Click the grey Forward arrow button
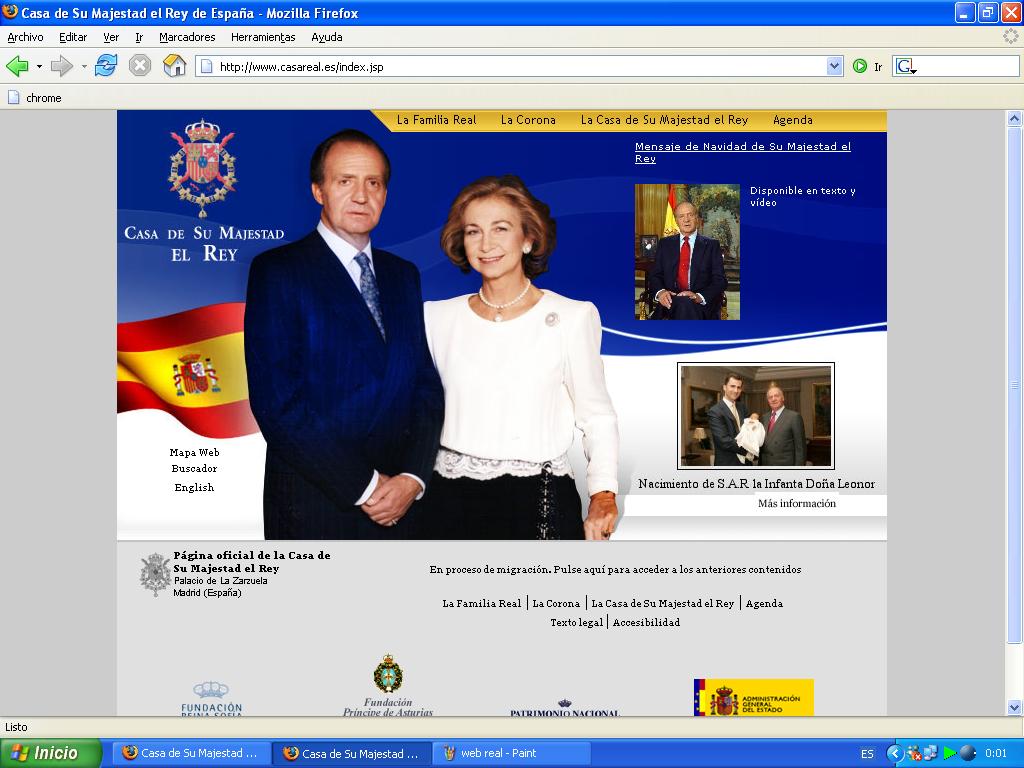Viewport: 1024px width, 768px height. point(61,66)
